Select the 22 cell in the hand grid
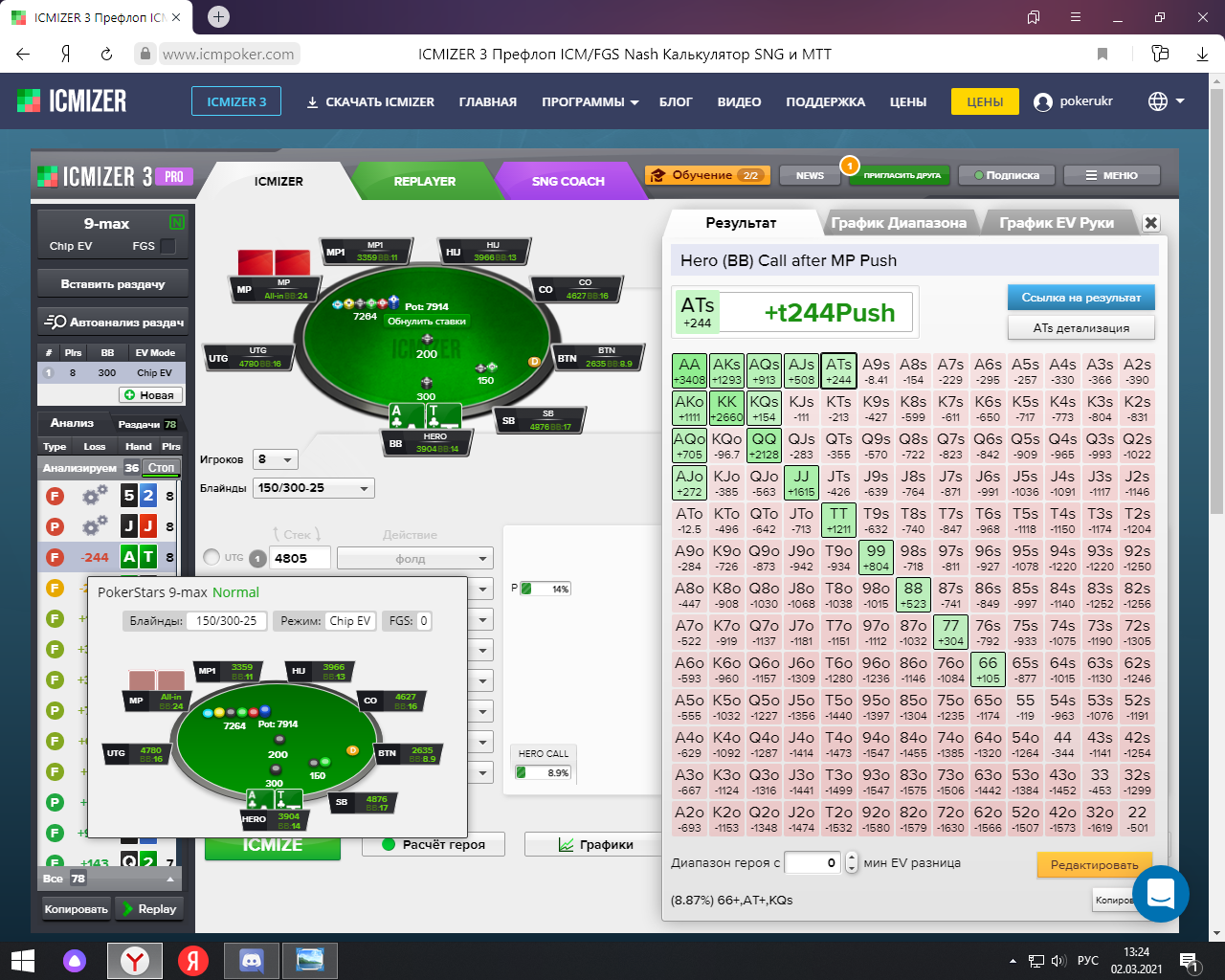1225x980 pixels. click(1137, 818)
